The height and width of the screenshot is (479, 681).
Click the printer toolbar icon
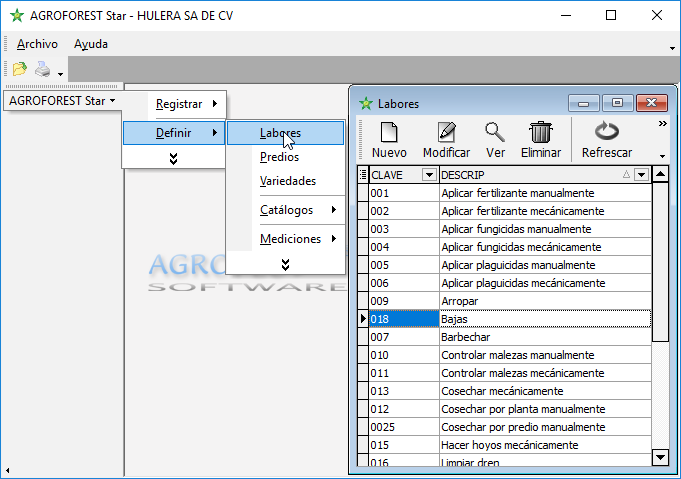(x=43, y=69)
